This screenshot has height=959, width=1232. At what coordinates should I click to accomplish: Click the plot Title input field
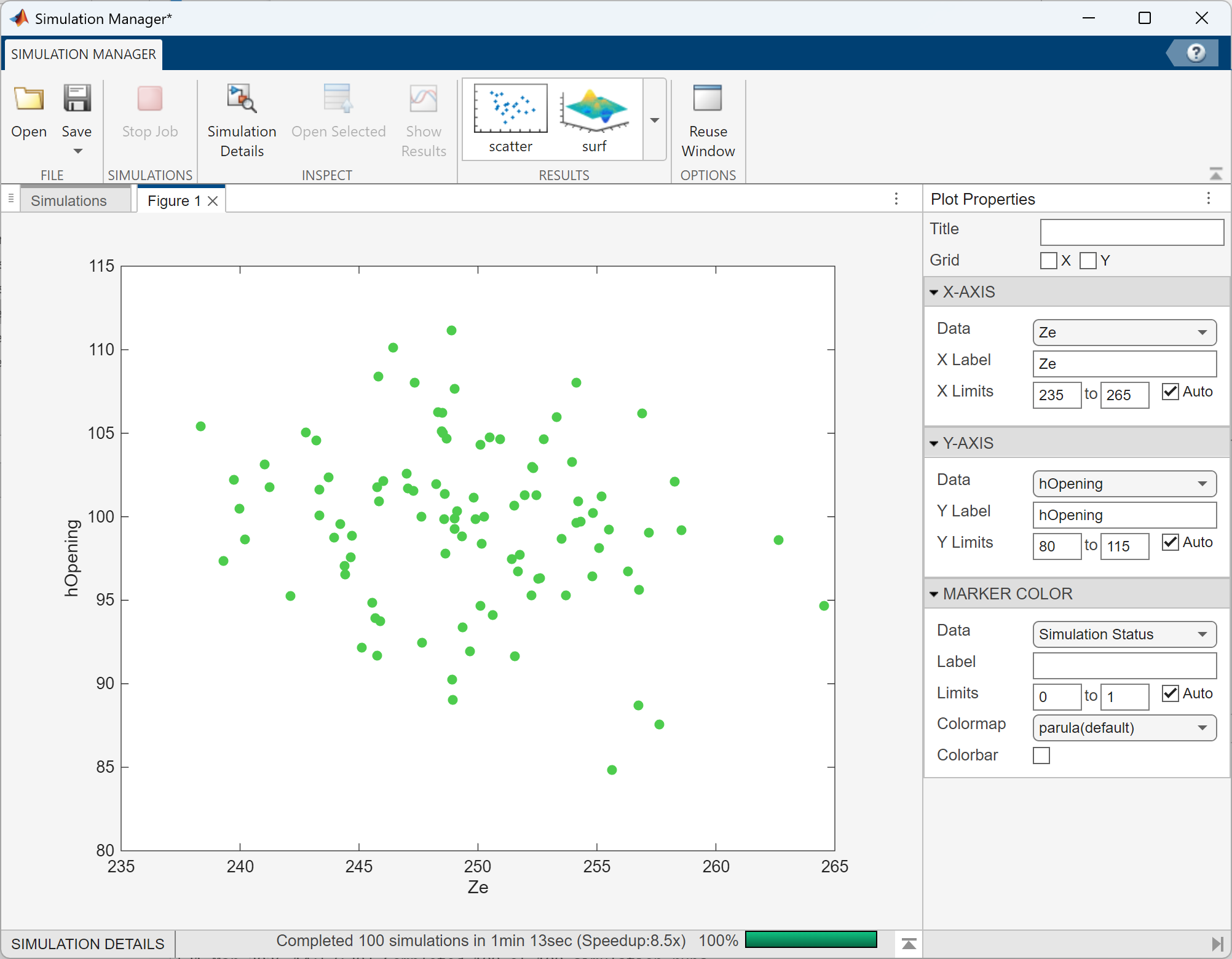1131,232
